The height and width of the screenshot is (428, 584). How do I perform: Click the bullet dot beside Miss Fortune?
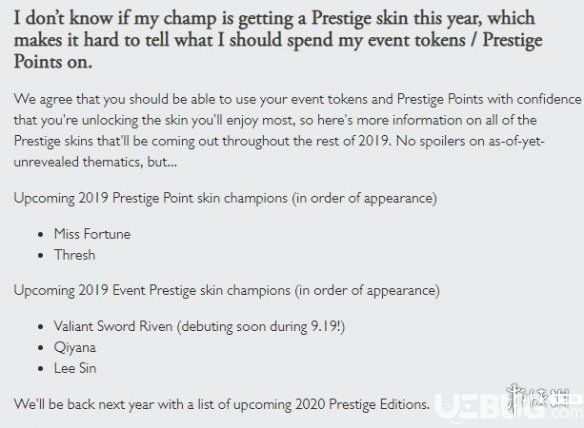pyautogui.click(x=41, y=235)
